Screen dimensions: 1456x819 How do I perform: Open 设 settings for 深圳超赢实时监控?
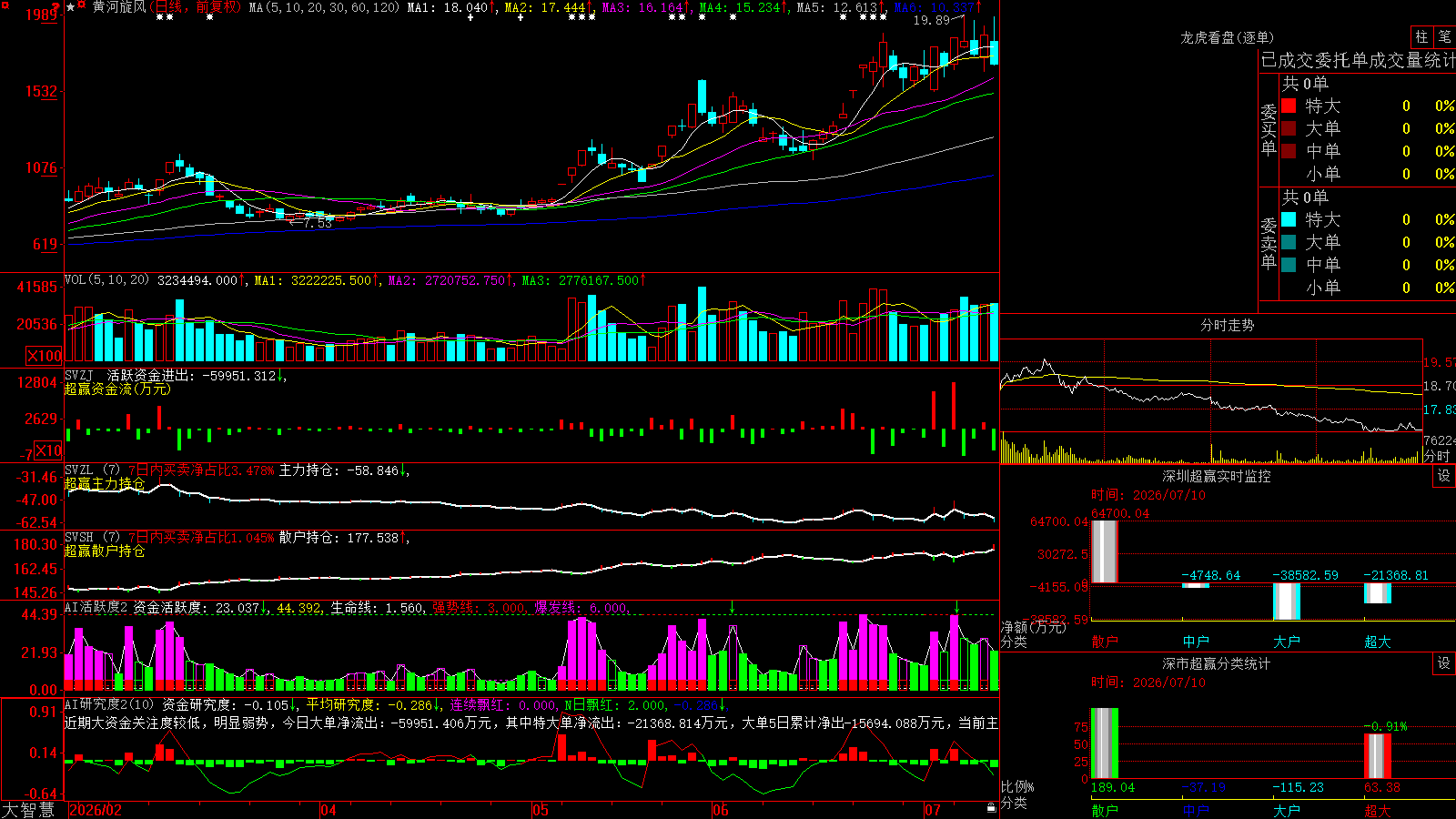[1444, 476]
